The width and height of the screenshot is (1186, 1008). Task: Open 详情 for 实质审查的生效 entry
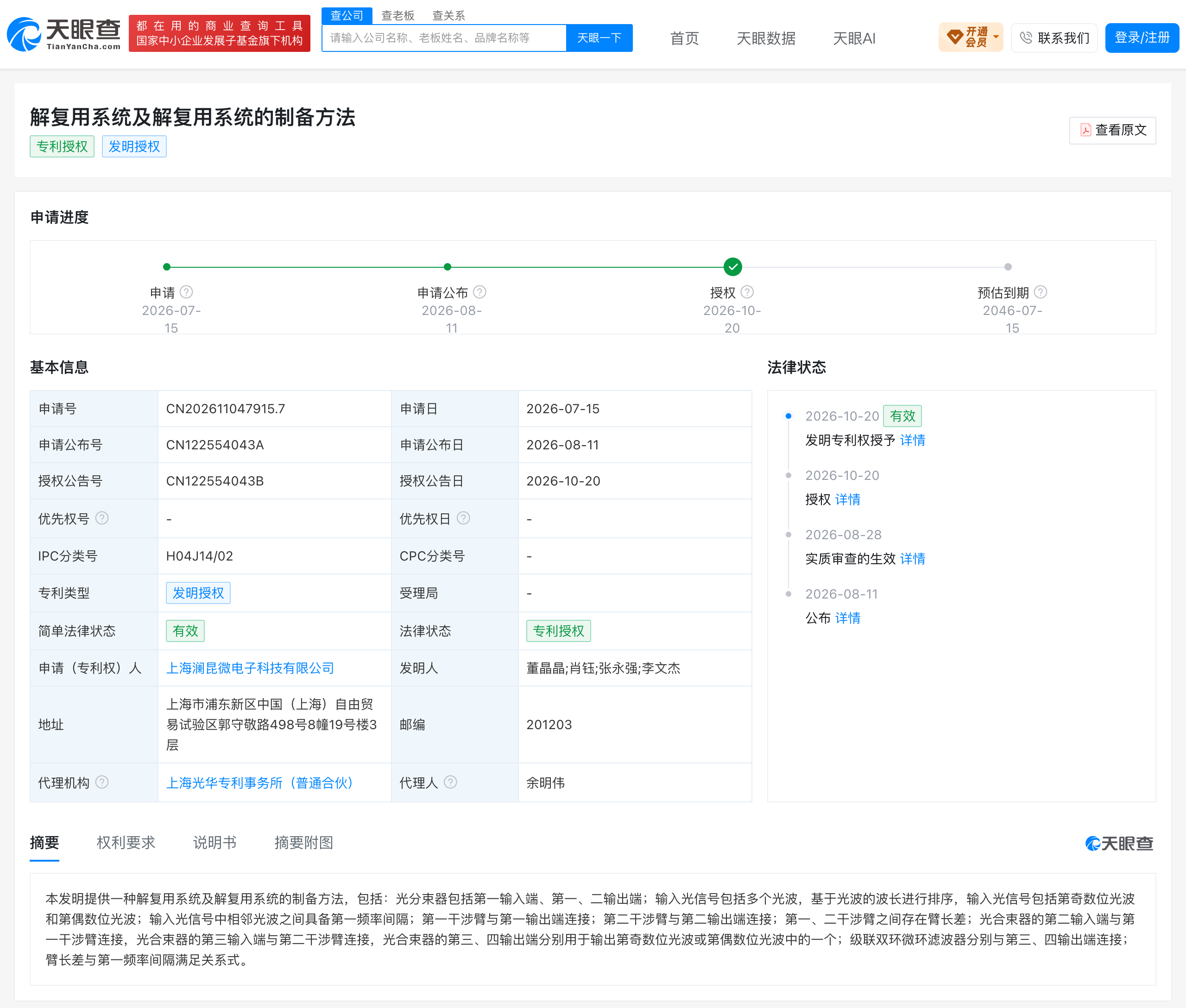click(x=913, y=559)
